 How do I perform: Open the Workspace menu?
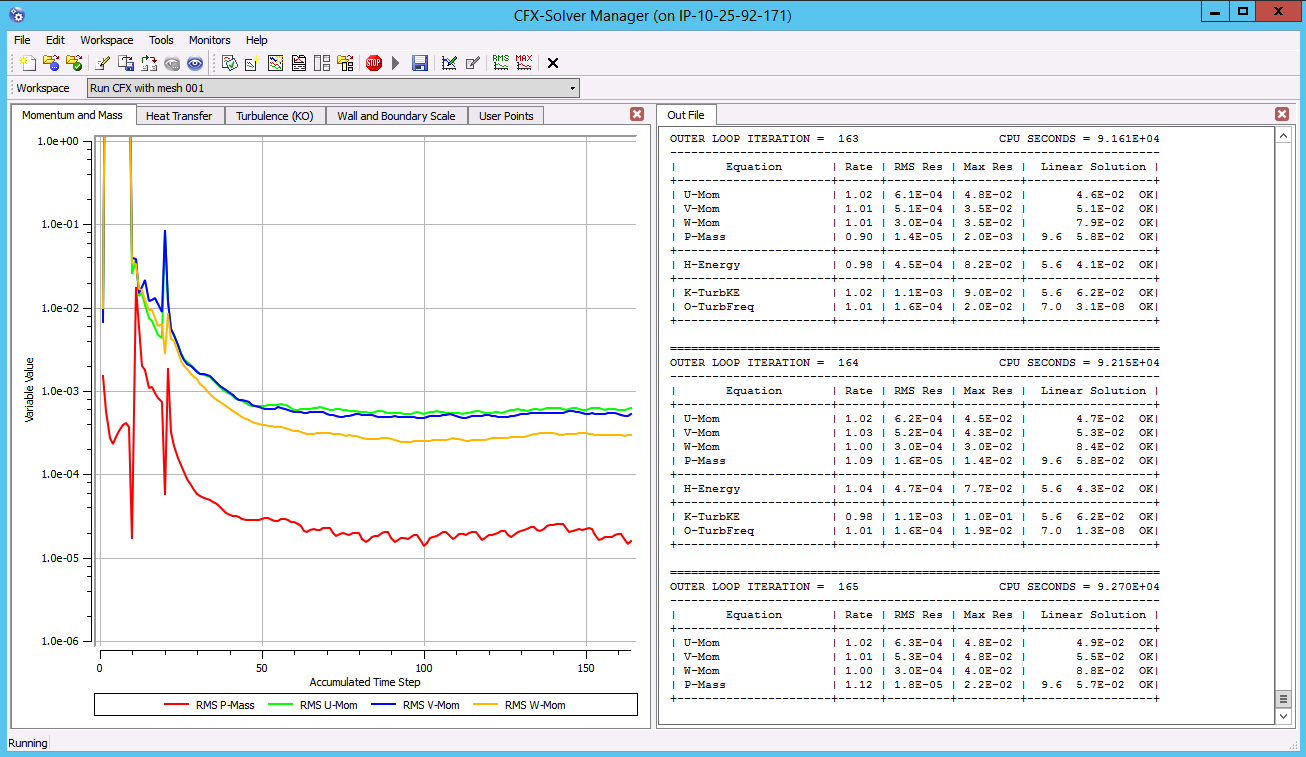107,40
